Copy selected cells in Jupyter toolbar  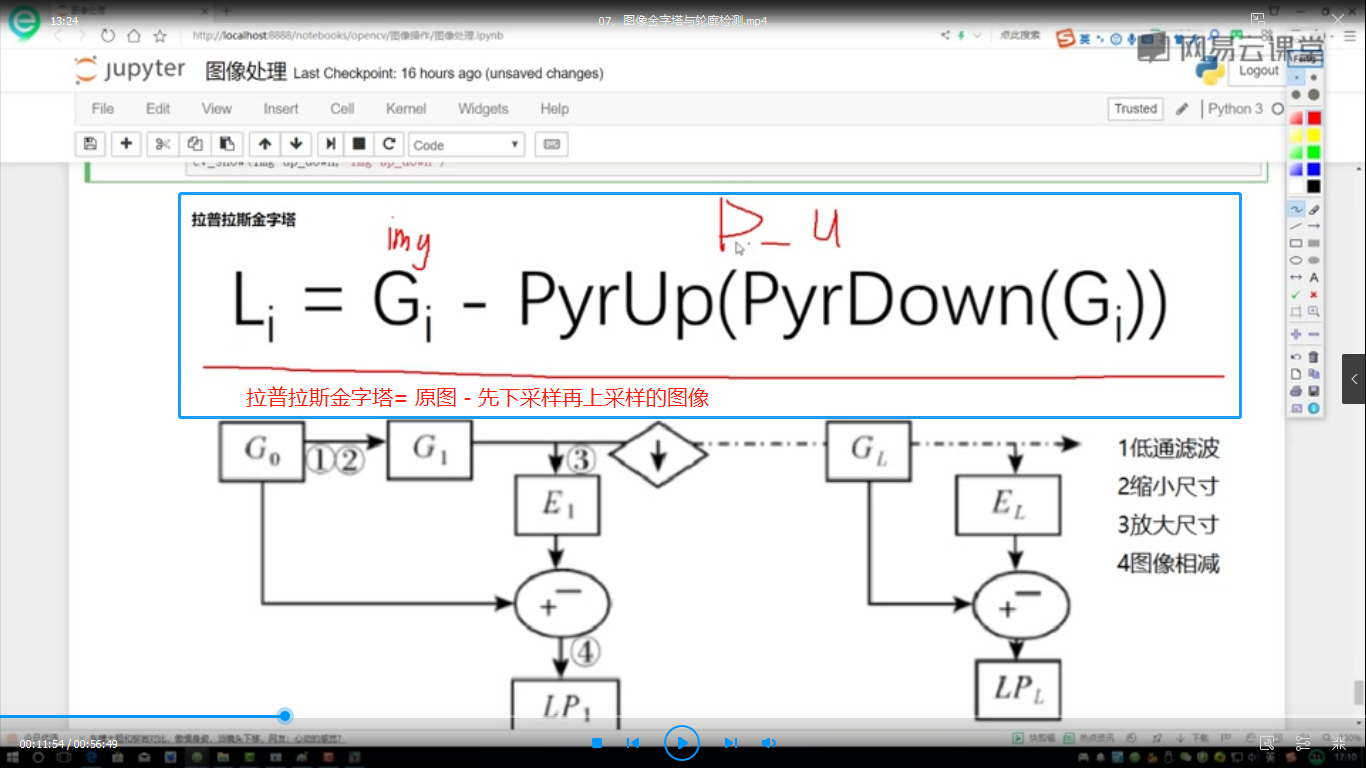pos(195,144)
